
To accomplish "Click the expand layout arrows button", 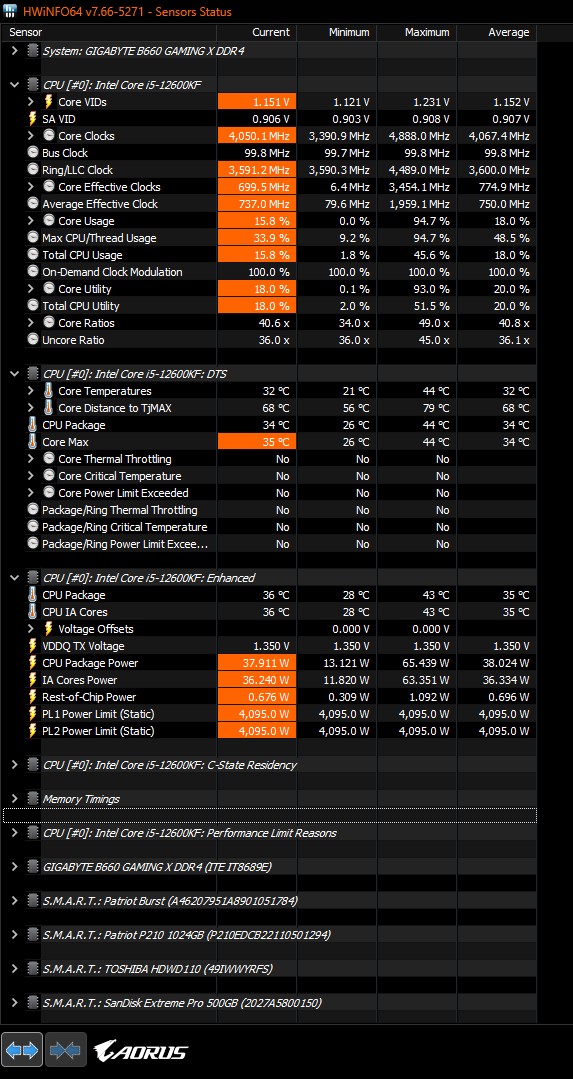I will (x=22, y=1050).
